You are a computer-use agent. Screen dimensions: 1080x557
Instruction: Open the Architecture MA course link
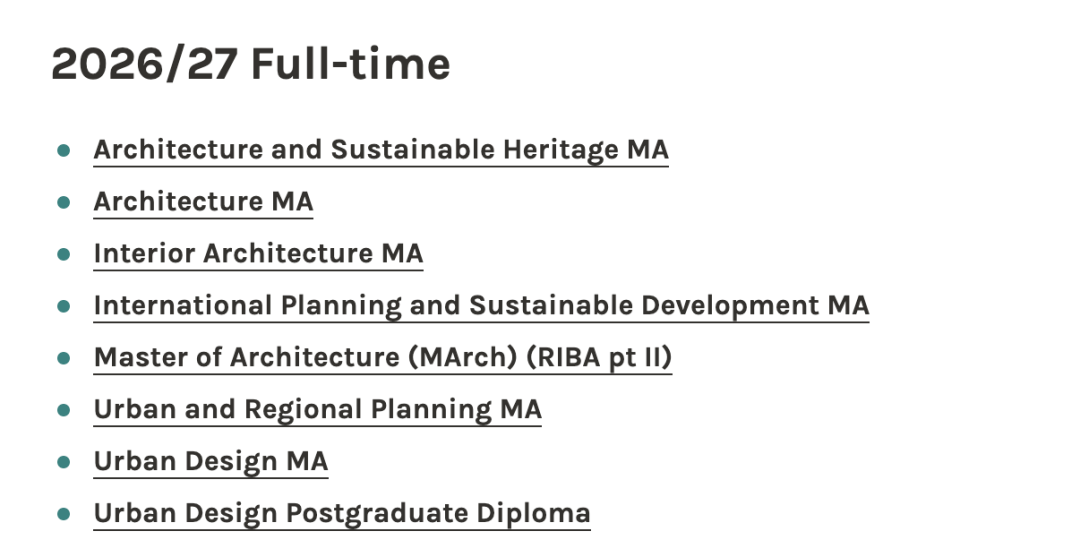point(203,202)
